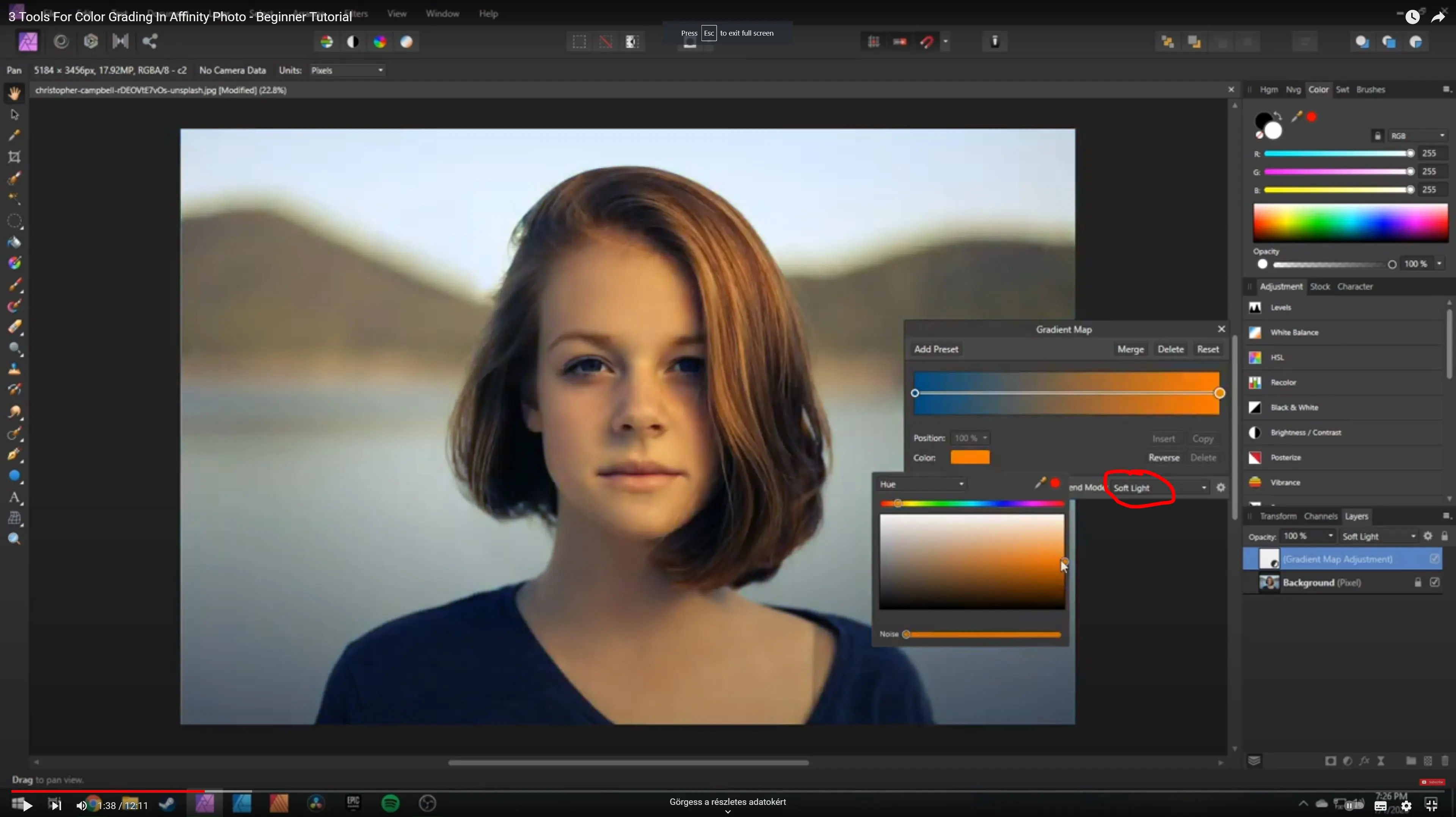Click the Levels adjustment icon
Image resolution: width=1456 pixels, height=817 pixels.
(1255, 307)
